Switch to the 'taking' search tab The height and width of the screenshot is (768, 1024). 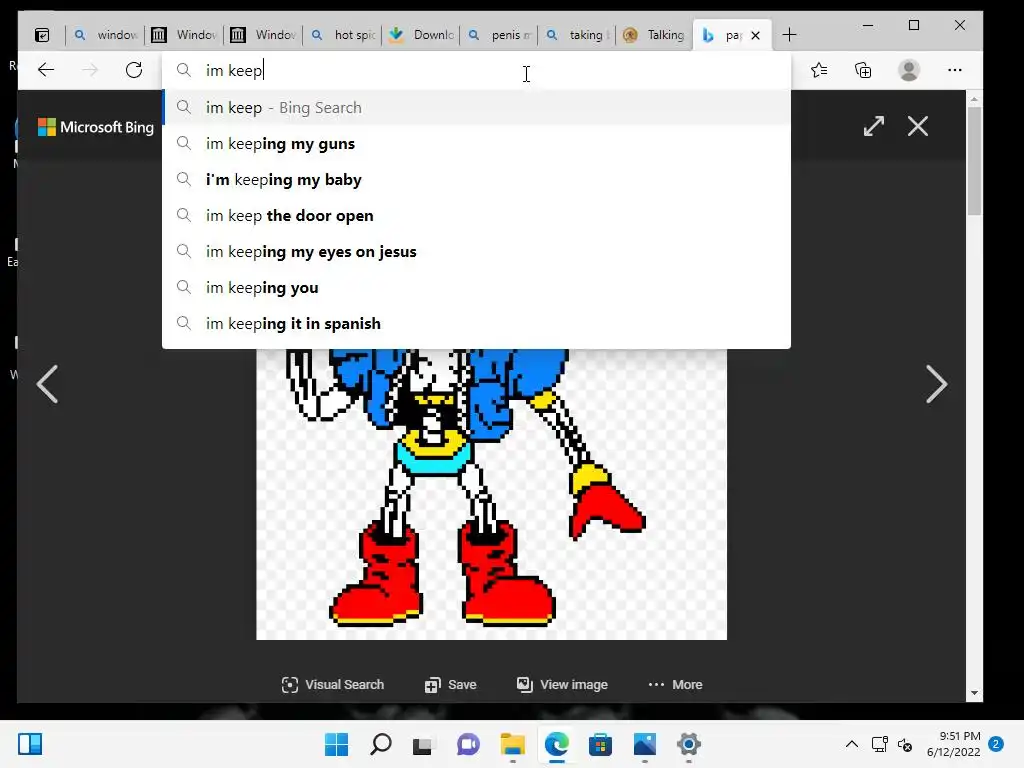pyautogui.click(x=578, y=35)
